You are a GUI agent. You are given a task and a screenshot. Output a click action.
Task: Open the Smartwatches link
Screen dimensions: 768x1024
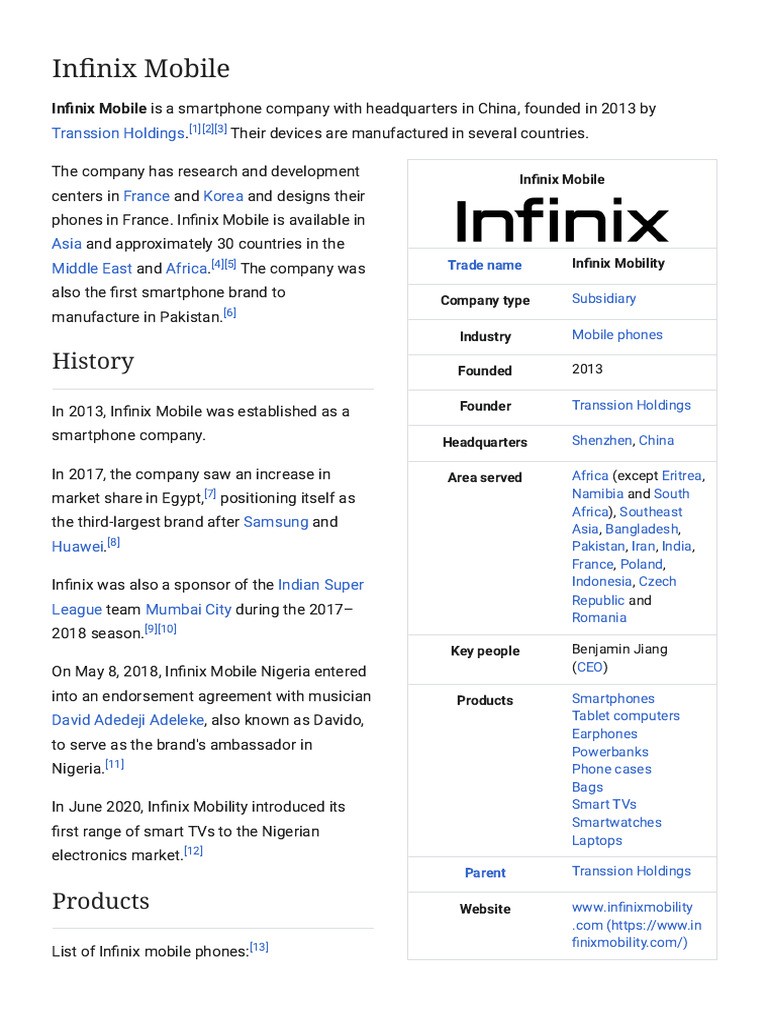tap(616, 823)
